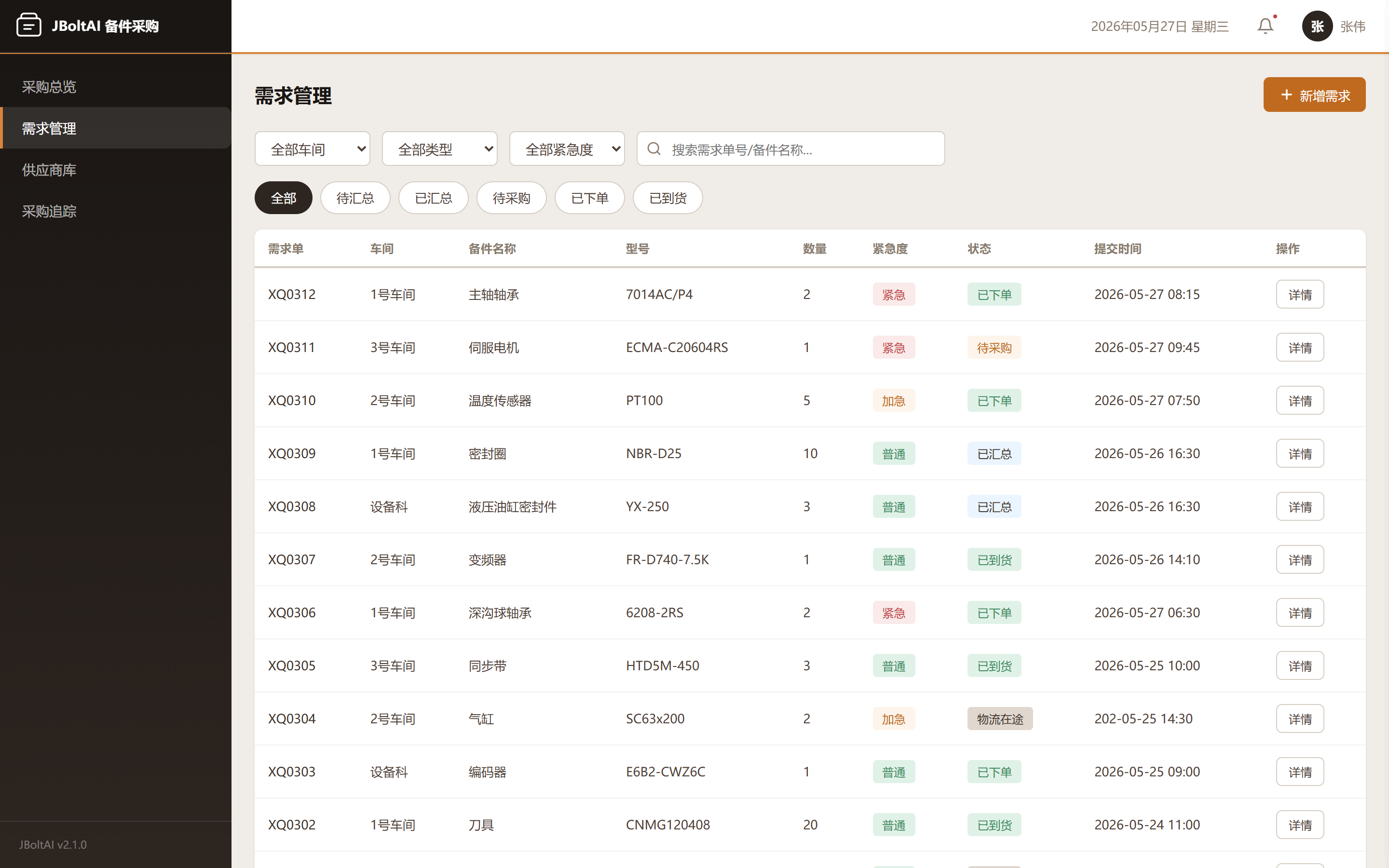This screenshot has width=1389, height=868.
Task: Click the 型号 column header
Action: [637, 248]
